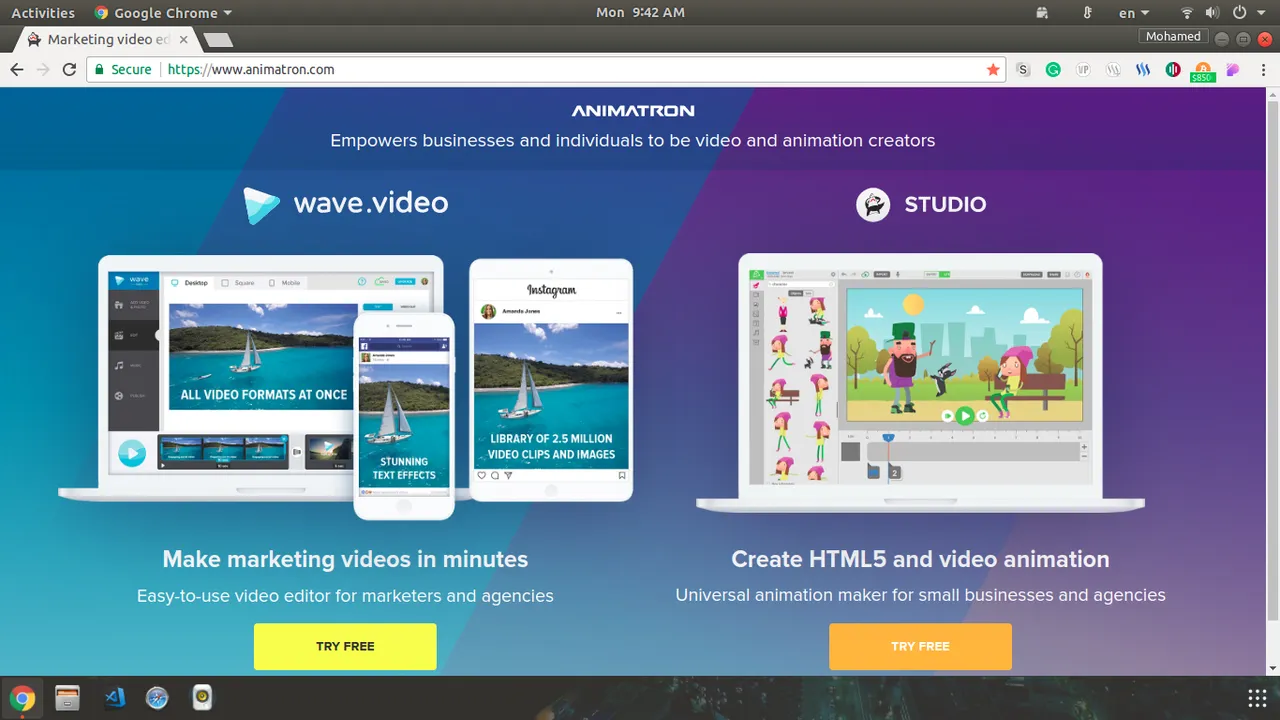Open the green Grammarly extension
Image resolution: width=1280 pixels, height=720 pixels.
point(1053,70)
